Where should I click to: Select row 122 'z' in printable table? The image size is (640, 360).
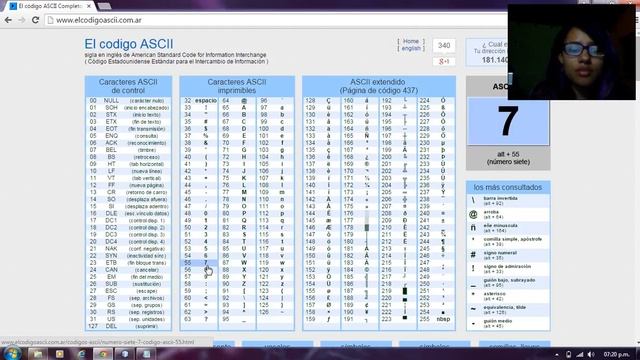(275, 284)
